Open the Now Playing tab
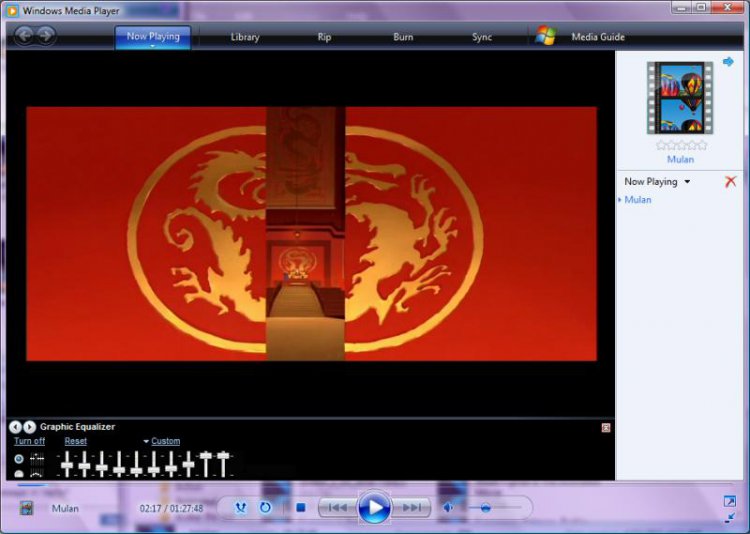This screenshot has height=534, width=750. (153, 37)
